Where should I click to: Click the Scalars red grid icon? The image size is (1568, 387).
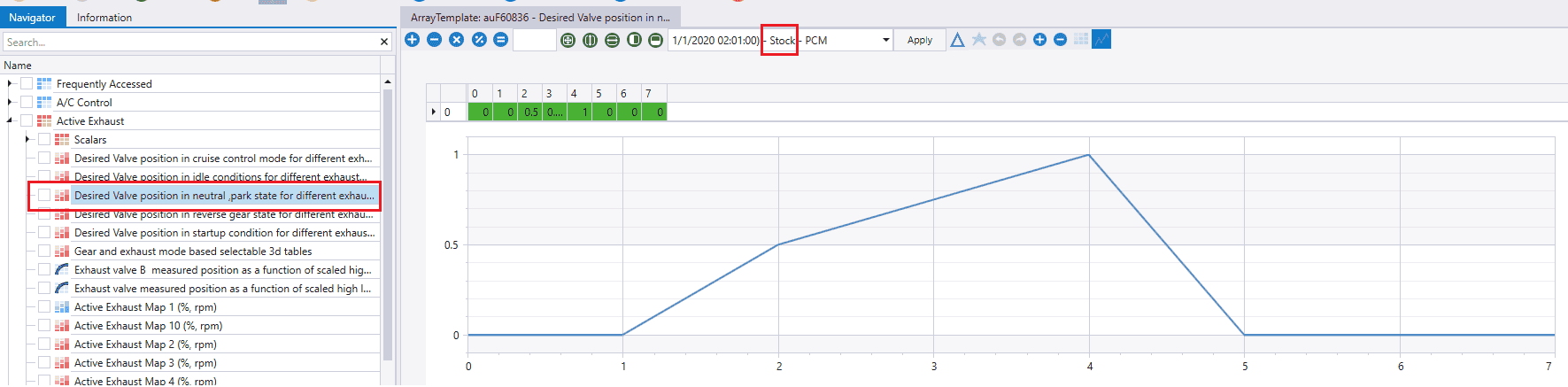pos(62,140)
